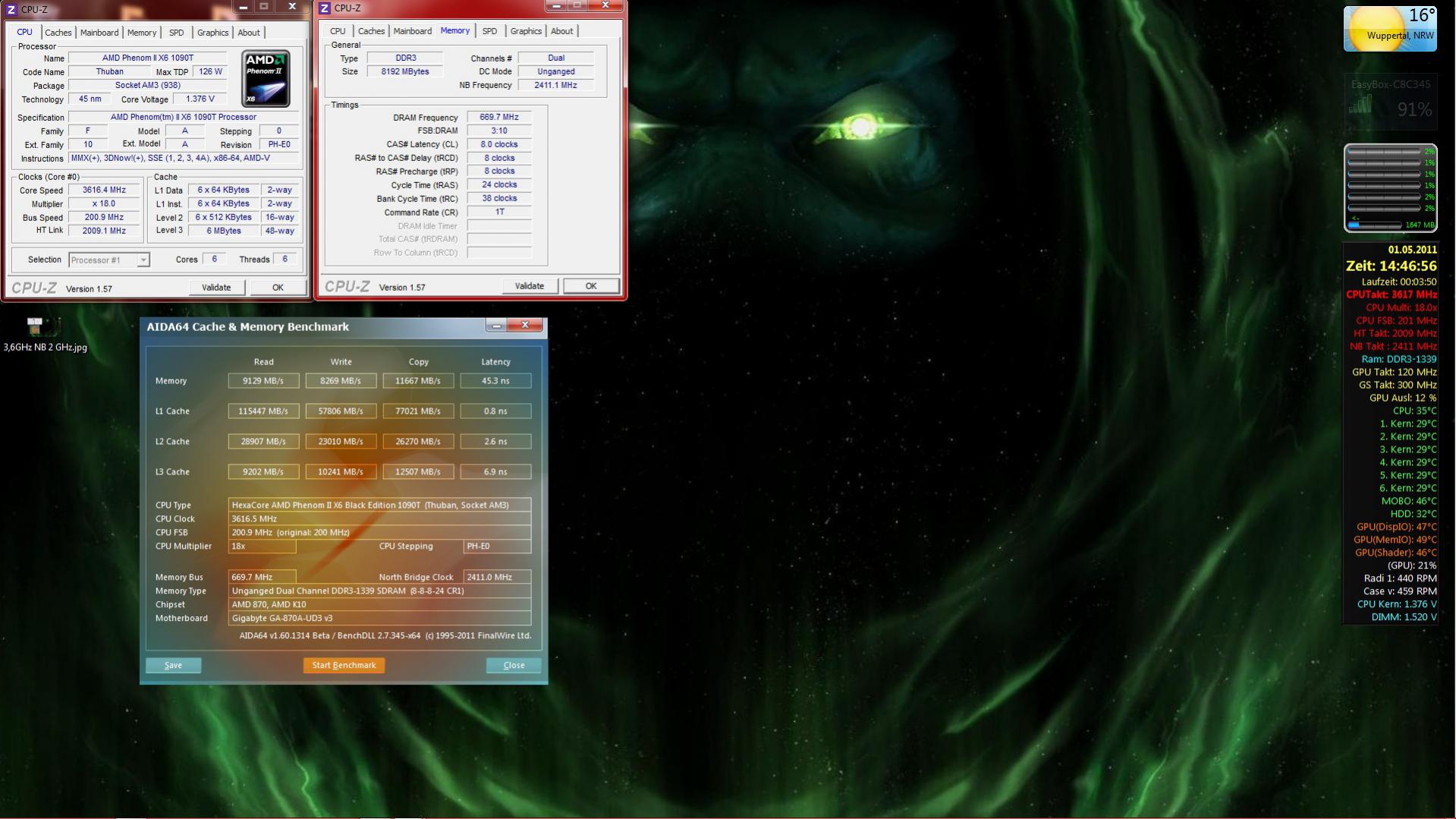Click the L3 Cache Copy value 12507 MB/s
Viewport: 1456px width, 819px height.
coord(418,472)
